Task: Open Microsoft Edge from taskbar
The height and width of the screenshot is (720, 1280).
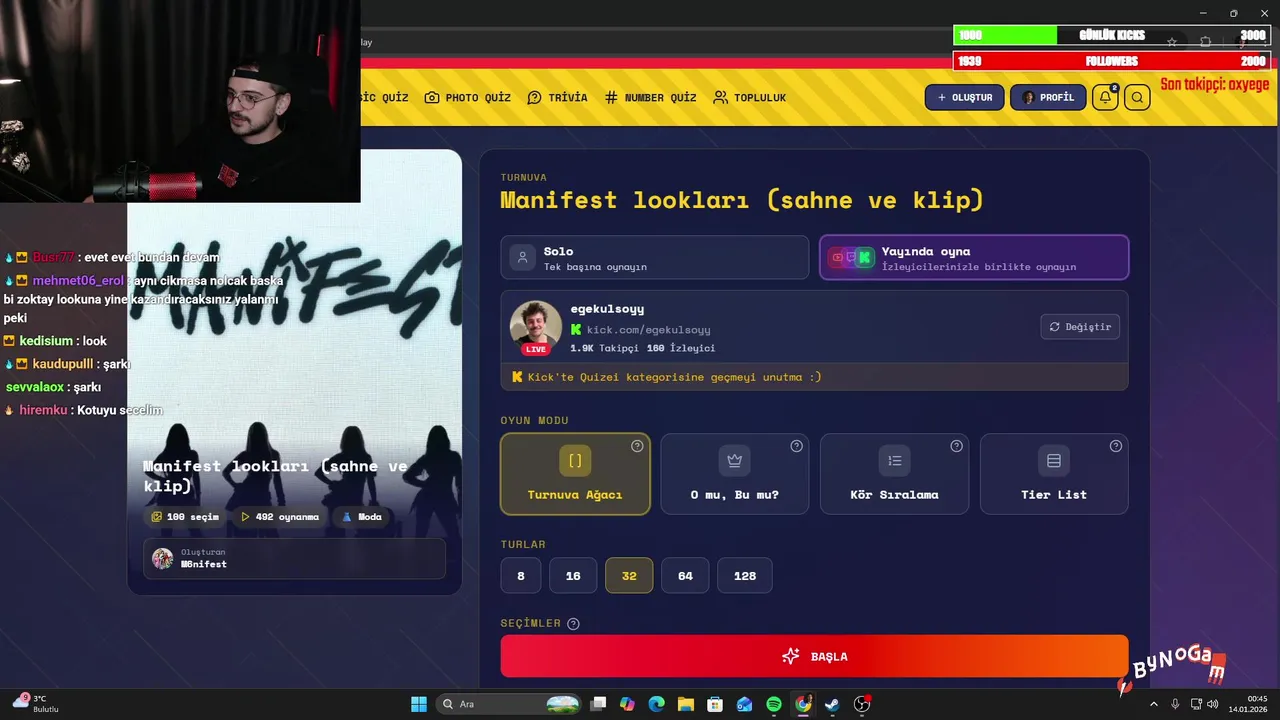Action: (656, 704)
